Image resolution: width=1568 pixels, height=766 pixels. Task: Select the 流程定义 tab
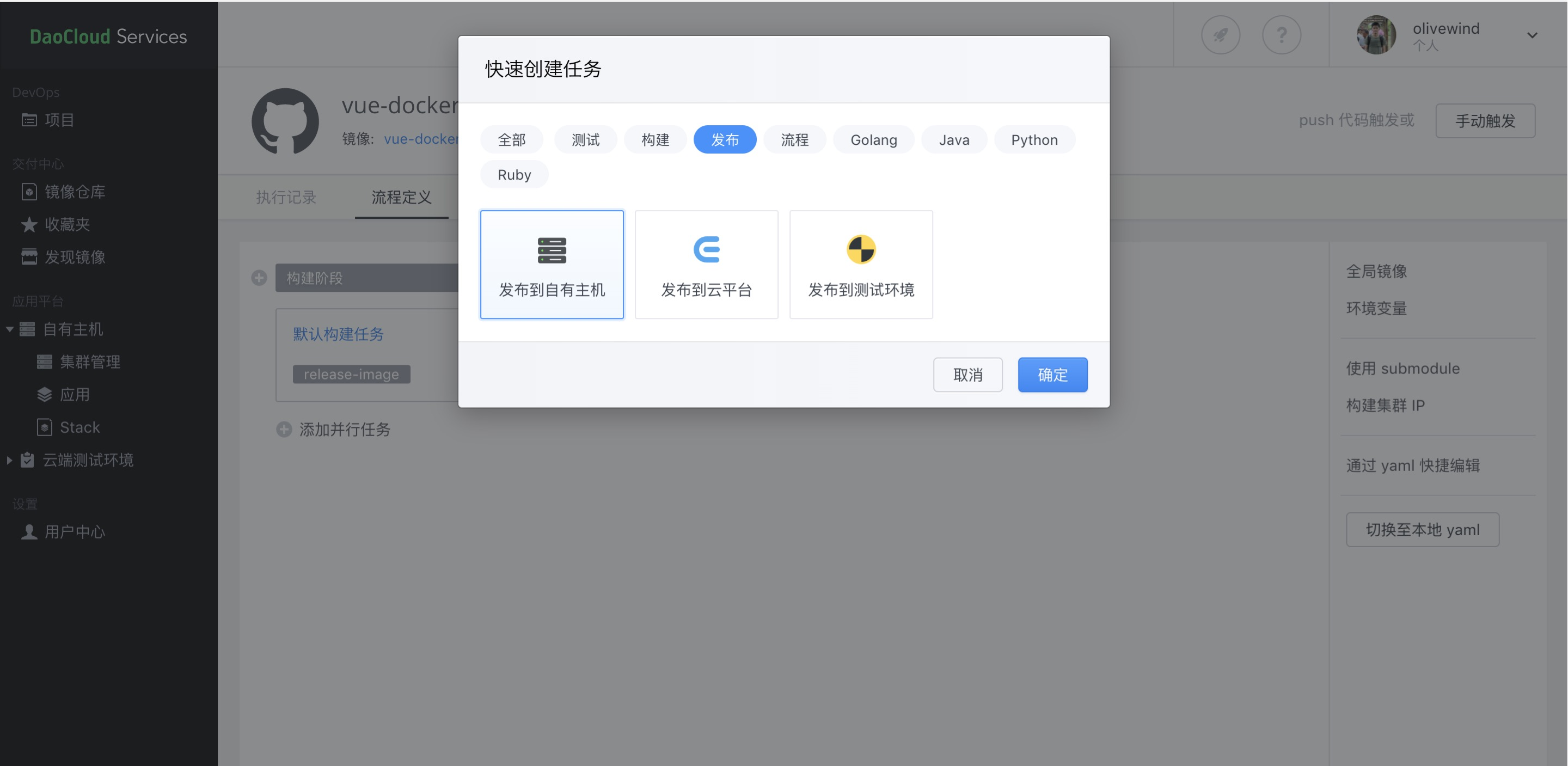click(401, 197)
